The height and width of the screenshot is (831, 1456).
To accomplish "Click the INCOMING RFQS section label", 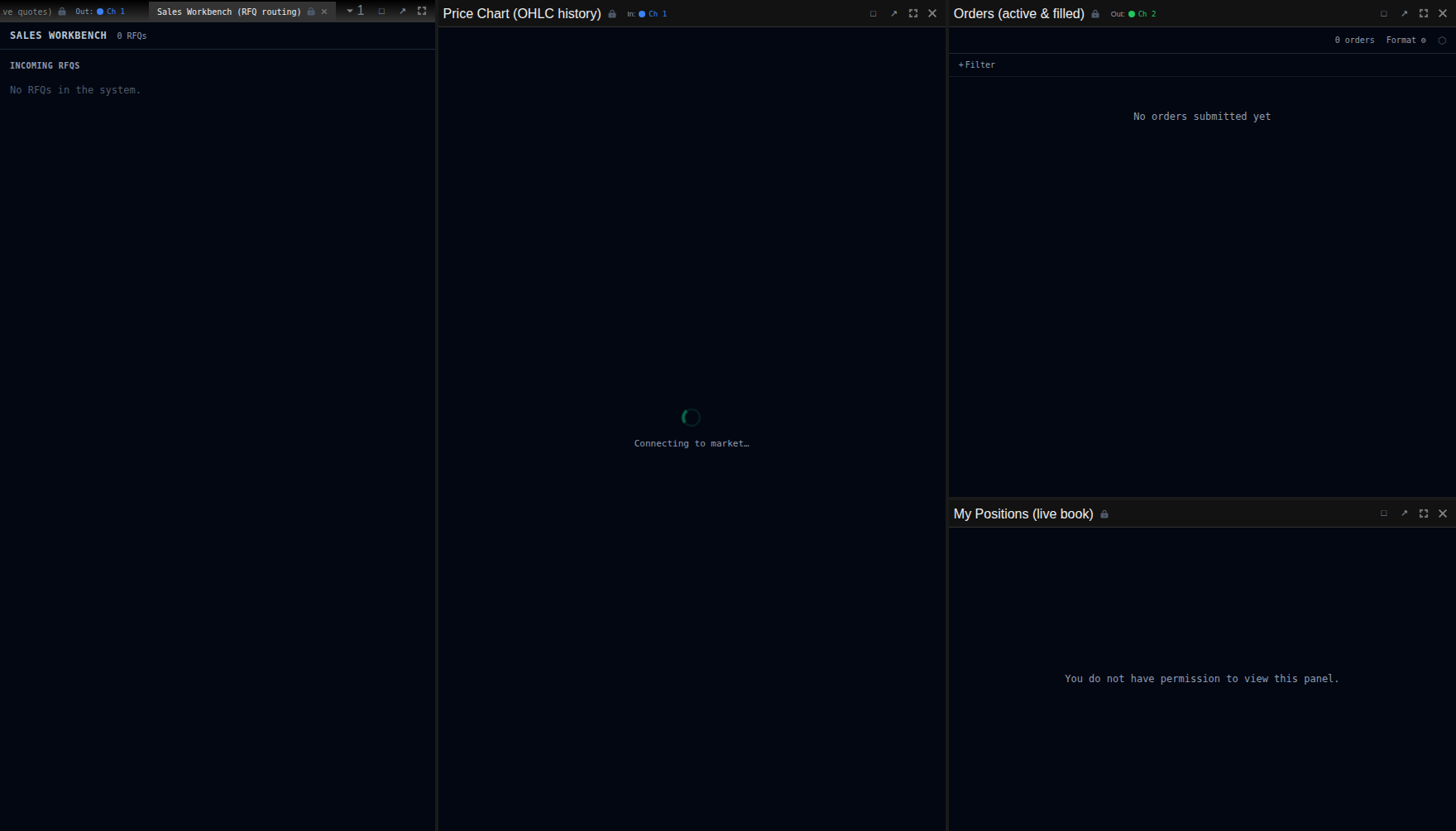I will (x=45, y=65).
